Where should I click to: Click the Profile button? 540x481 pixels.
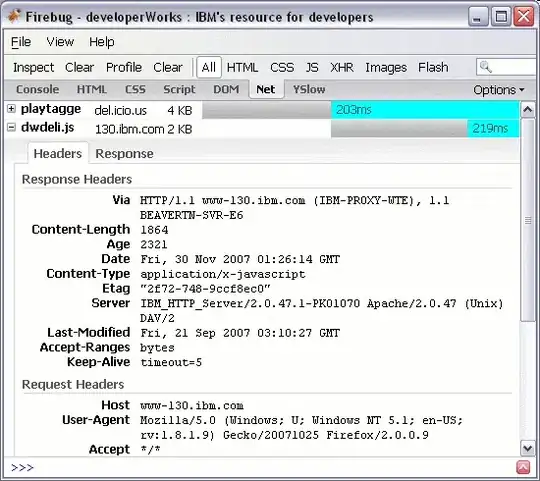point(124,67)
